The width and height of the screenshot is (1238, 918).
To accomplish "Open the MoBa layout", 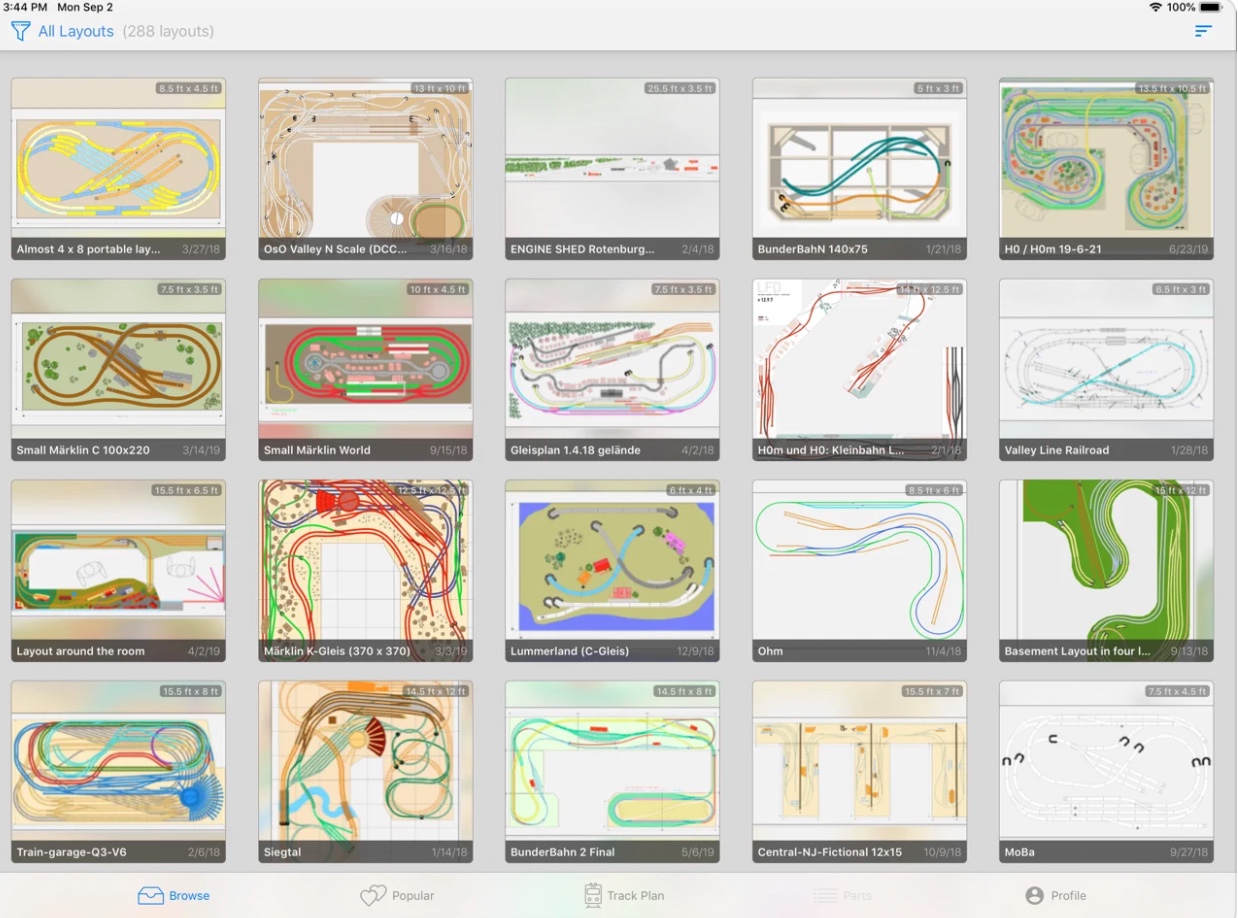I will 1106,772.
